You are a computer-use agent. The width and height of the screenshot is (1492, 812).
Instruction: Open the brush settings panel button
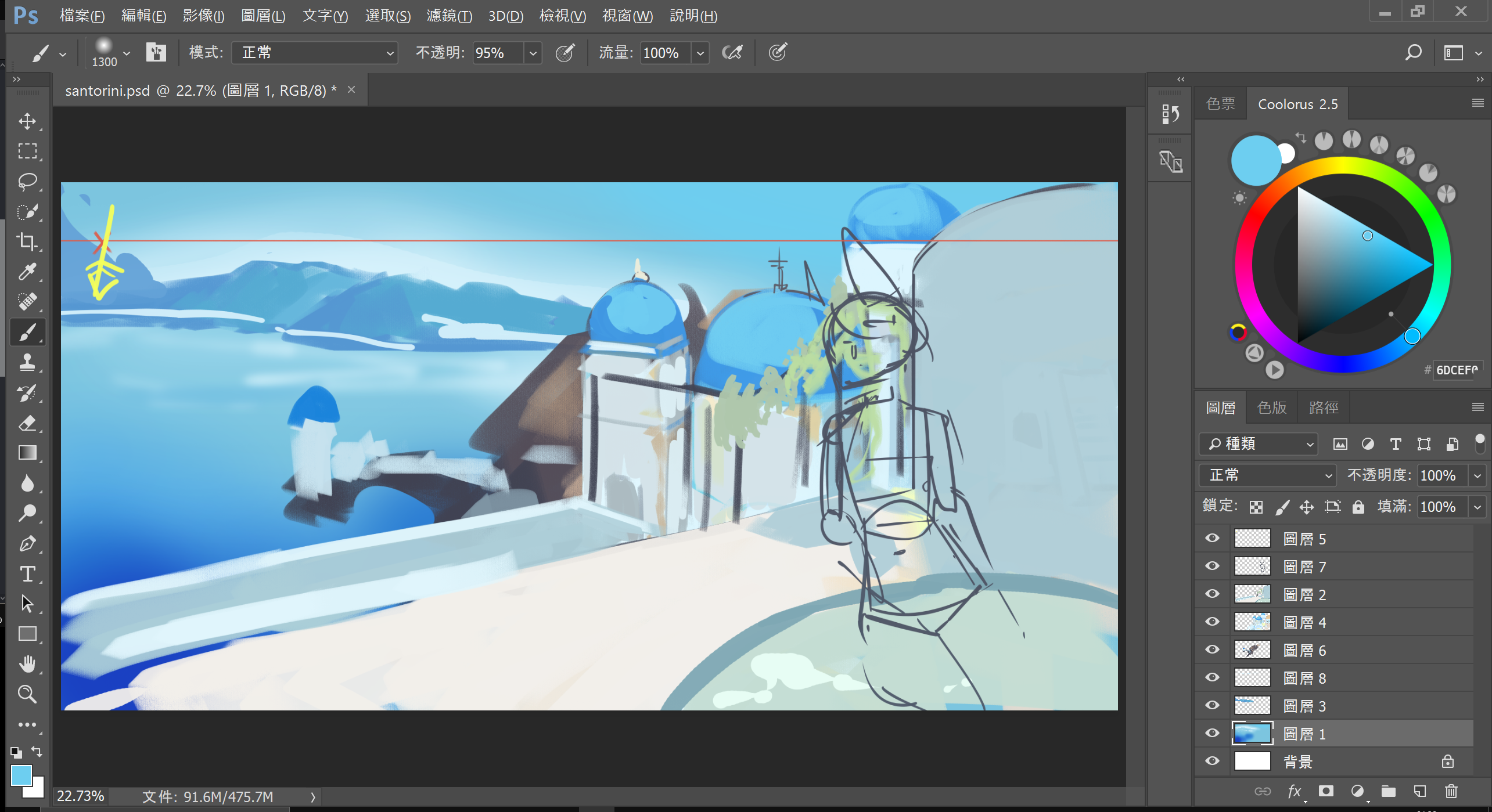(x=156, y=53)
